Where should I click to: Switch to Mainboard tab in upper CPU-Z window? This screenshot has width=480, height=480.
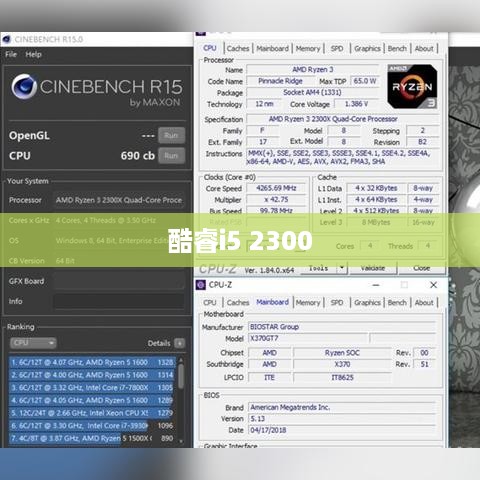(272, 49)
